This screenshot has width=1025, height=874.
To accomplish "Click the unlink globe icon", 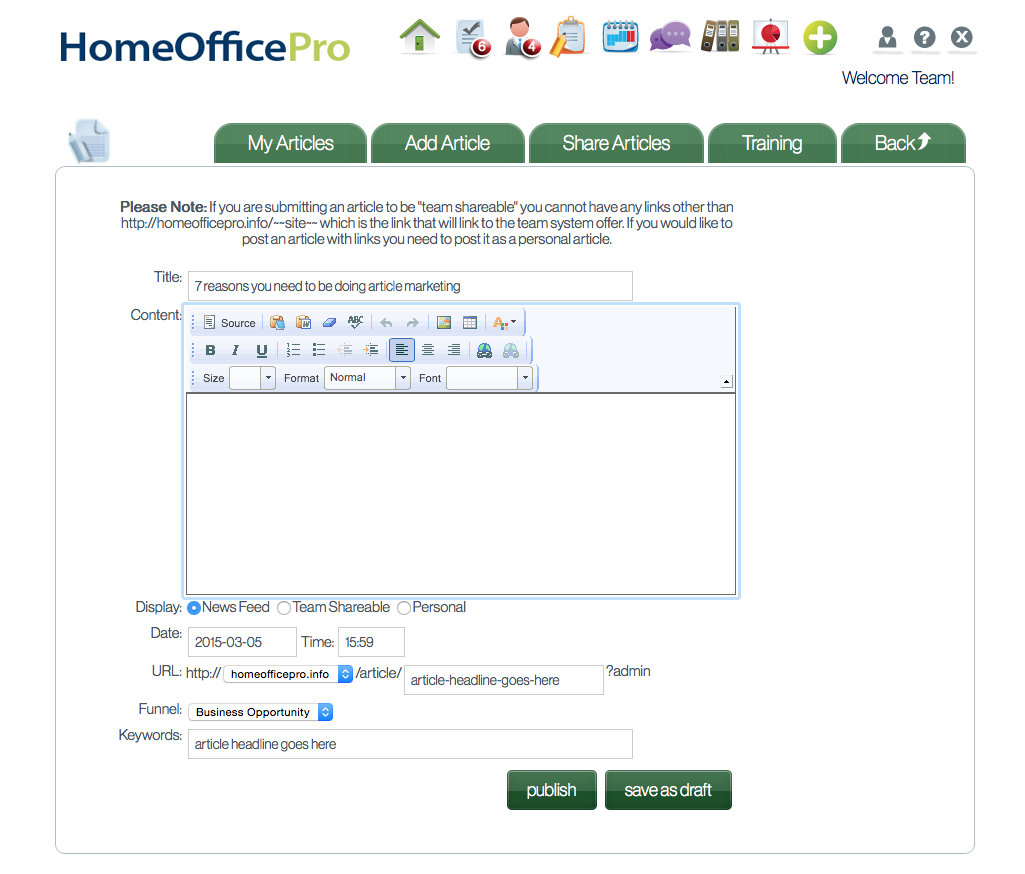I will point(511,350).
